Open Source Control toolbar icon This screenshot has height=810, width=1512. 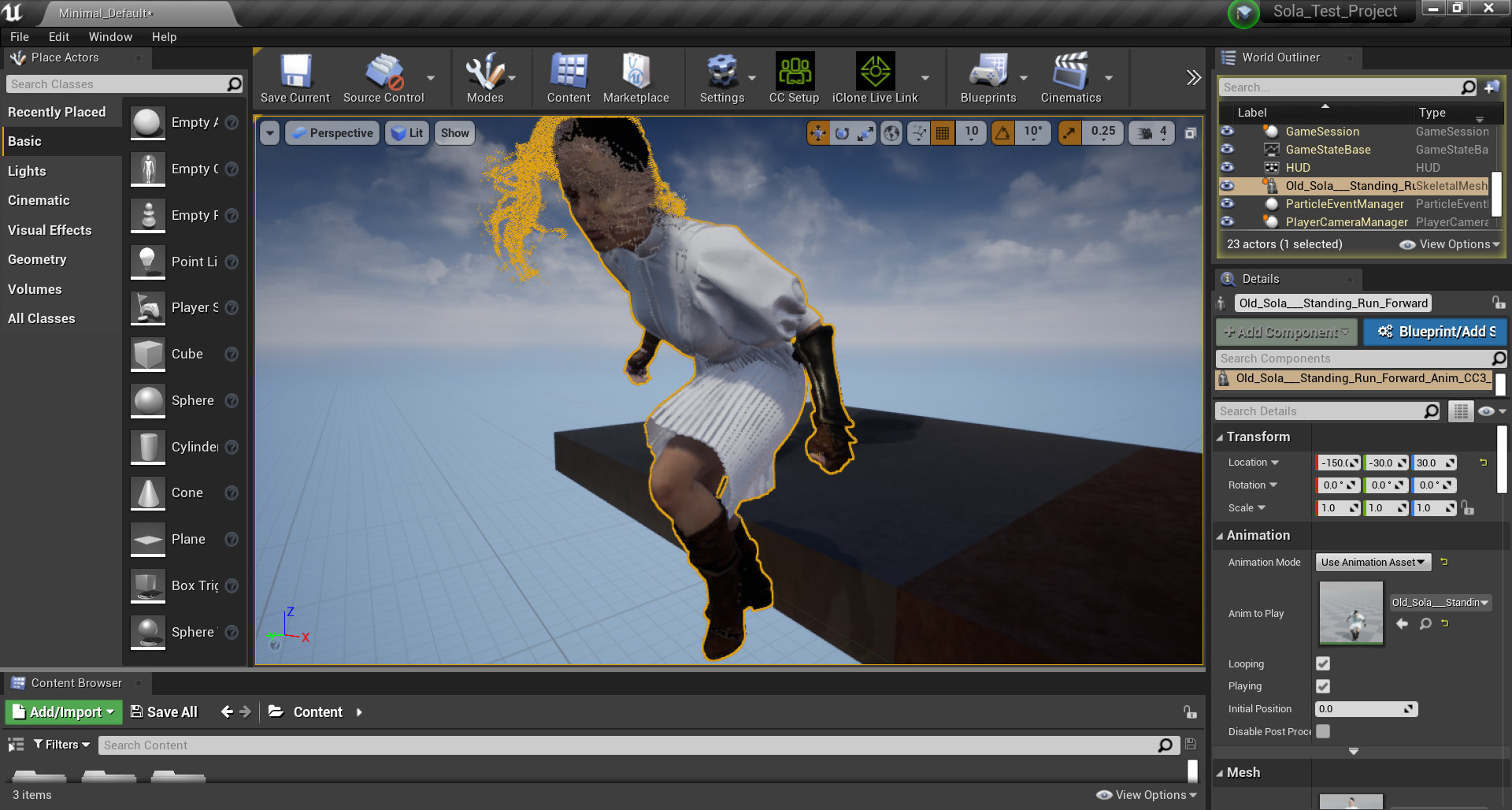384,78
